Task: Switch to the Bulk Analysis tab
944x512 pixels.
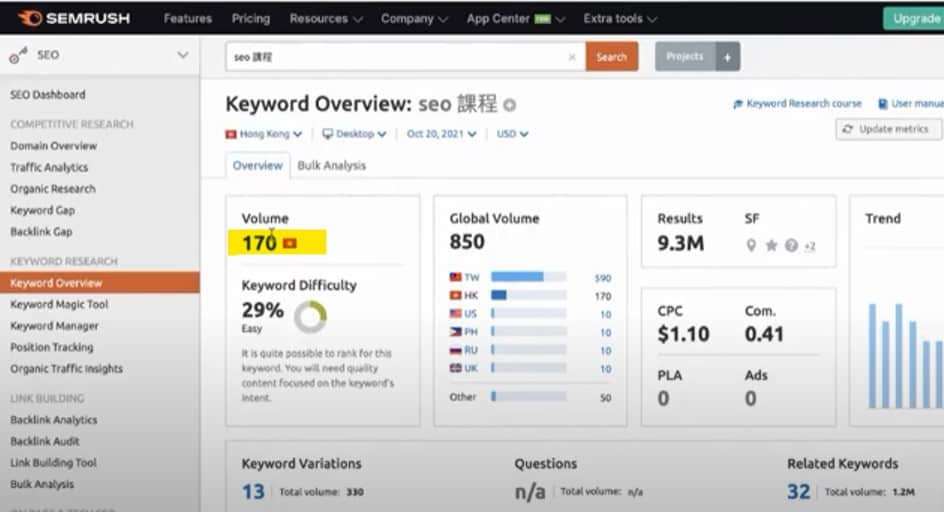Action: (331, 165)
